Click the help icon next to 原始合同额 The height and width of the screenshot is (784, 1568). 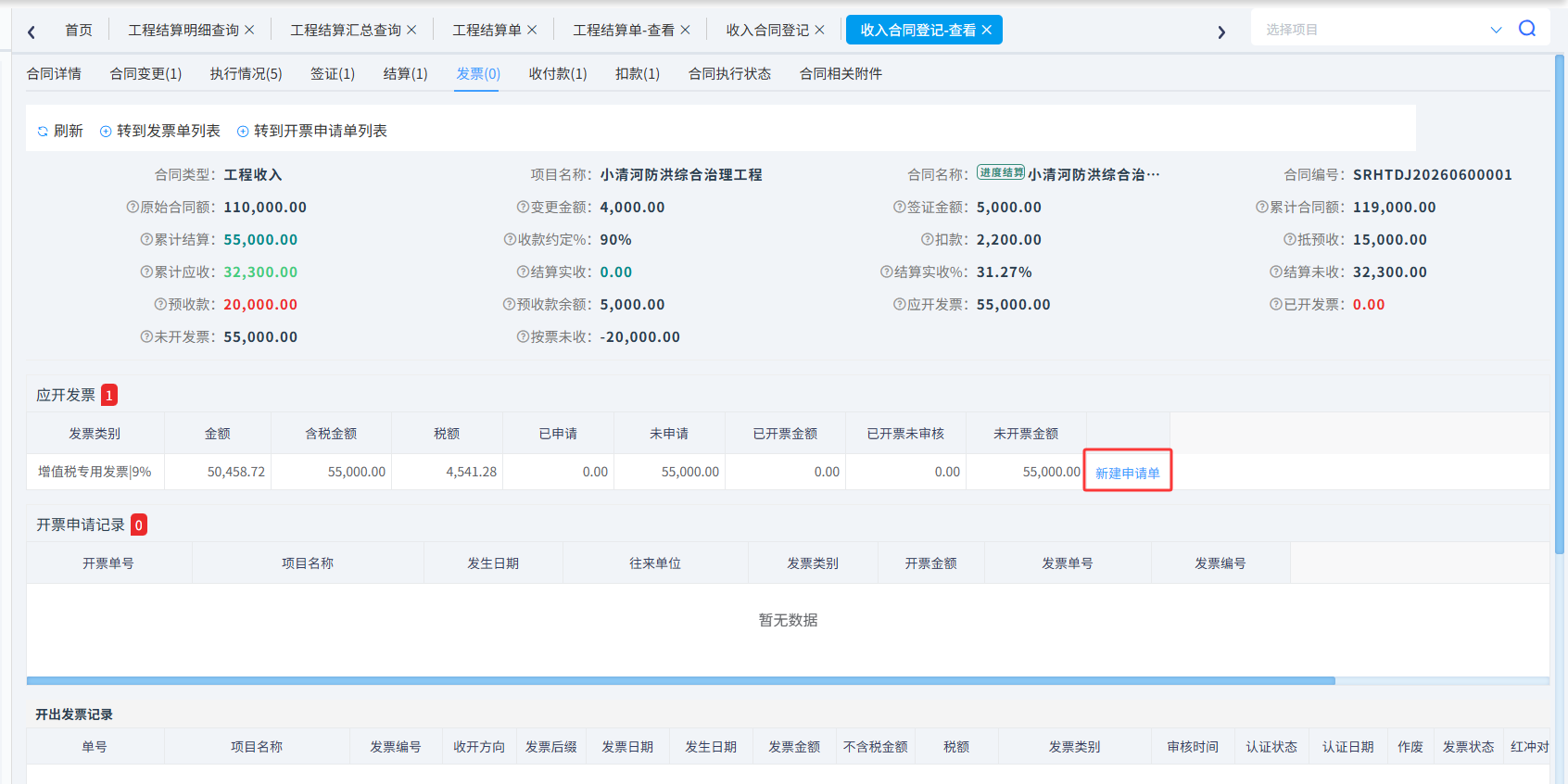click(133, 208)
